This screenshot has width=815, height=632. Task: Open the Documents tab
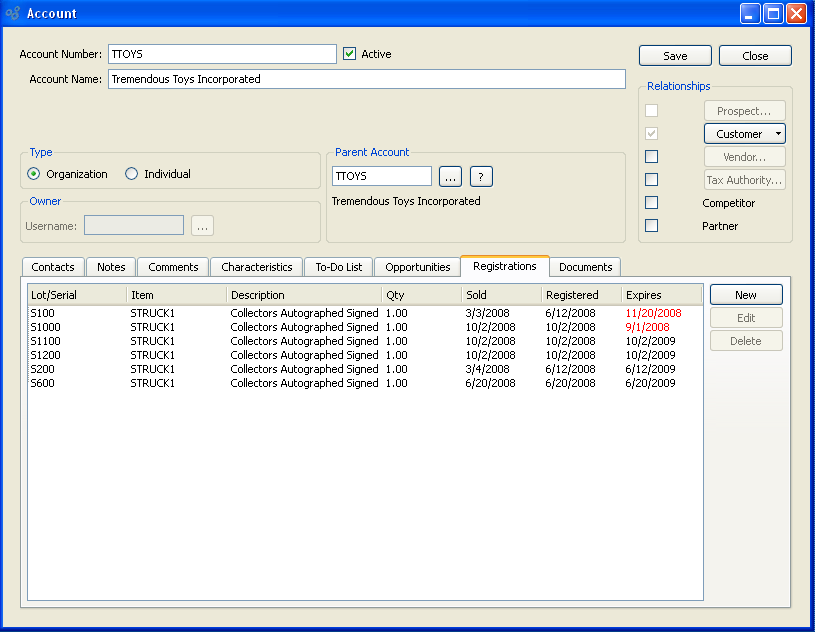click(585, 267)
